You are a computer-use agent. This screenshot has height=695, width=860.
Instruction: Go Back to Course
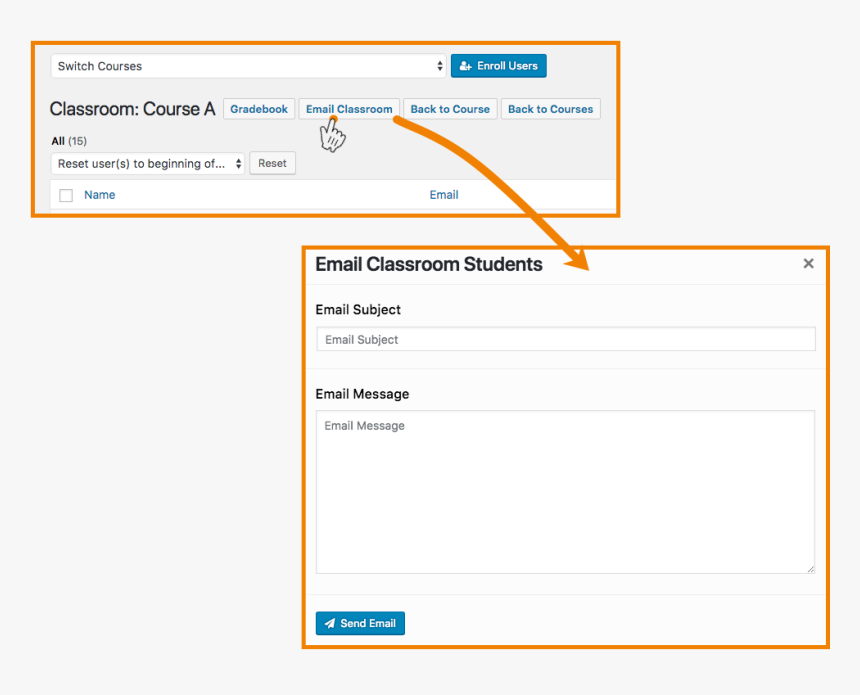point(450,109)
